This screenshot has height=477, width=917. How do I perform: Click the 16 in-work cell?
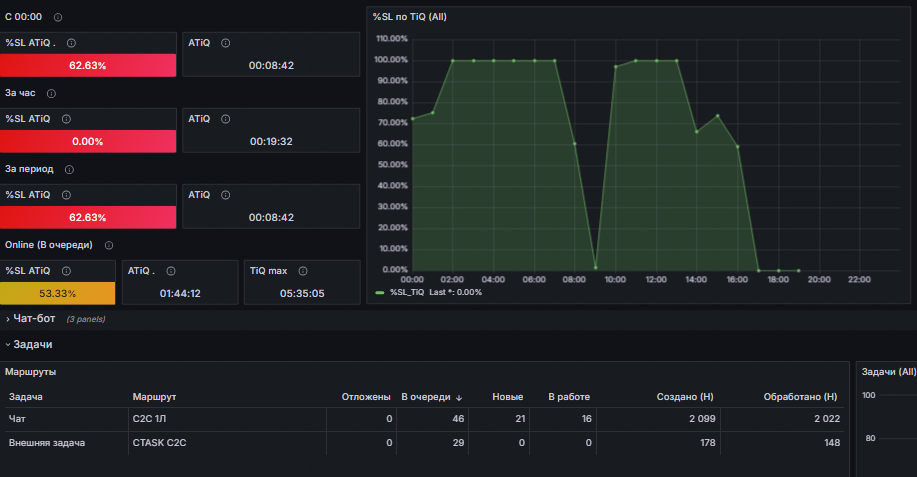click(587, 419)
